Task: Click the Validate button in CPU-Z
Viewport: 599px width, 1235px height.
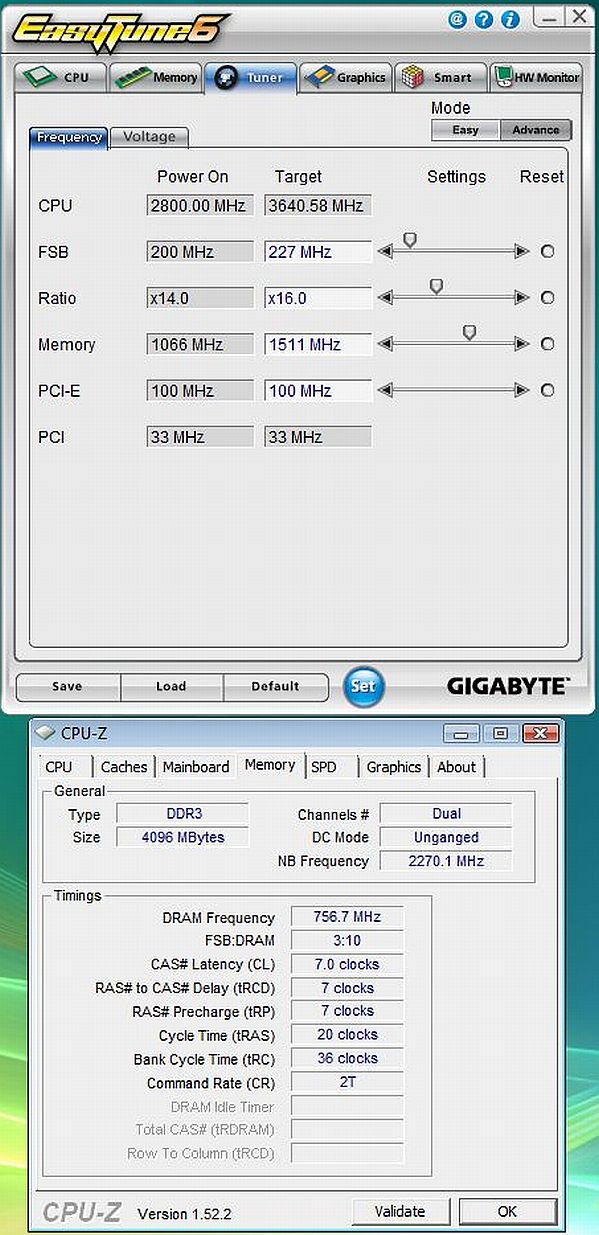Action: tap(399, 1211)
